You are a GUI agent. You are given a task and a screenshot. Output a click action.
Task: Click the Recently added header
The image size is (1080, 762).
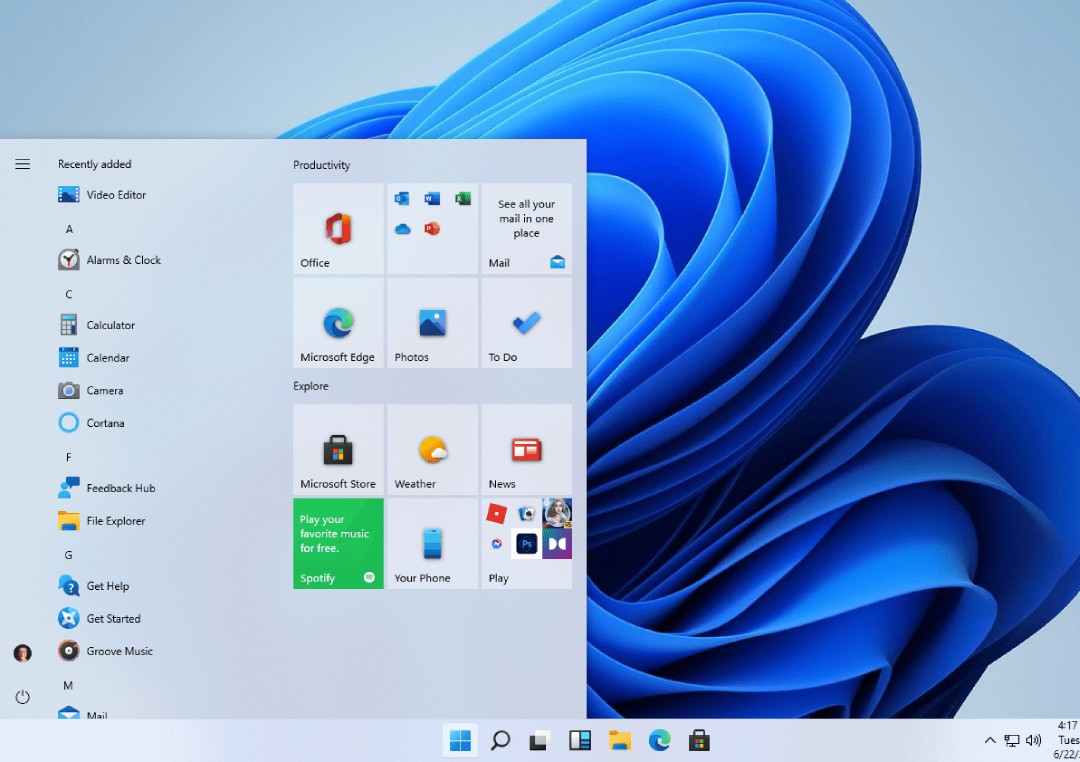[x=94, y=164]
